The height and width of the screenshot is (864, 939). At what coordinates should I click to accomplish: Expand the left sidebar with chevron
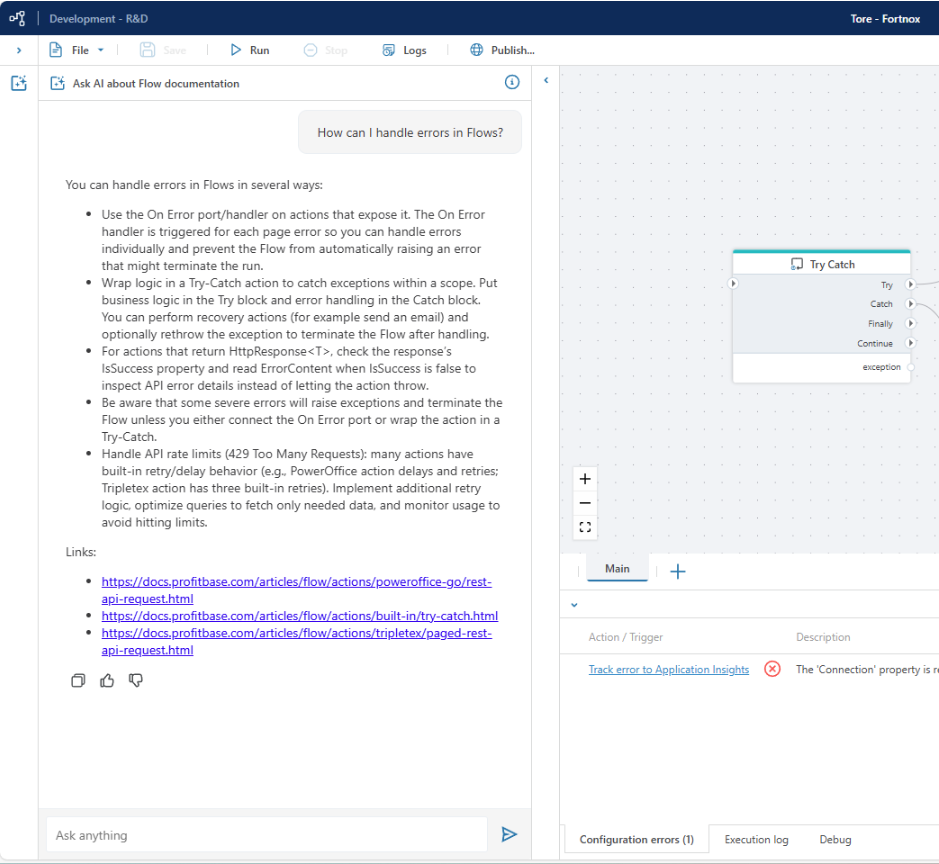pos(18,50)
